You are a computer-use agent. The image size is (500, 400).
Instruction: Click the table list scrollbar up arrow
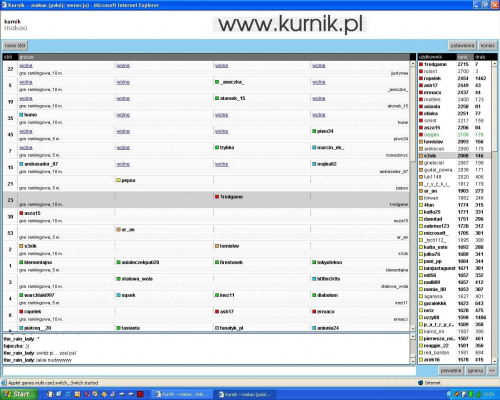click(x=413, y=63)
